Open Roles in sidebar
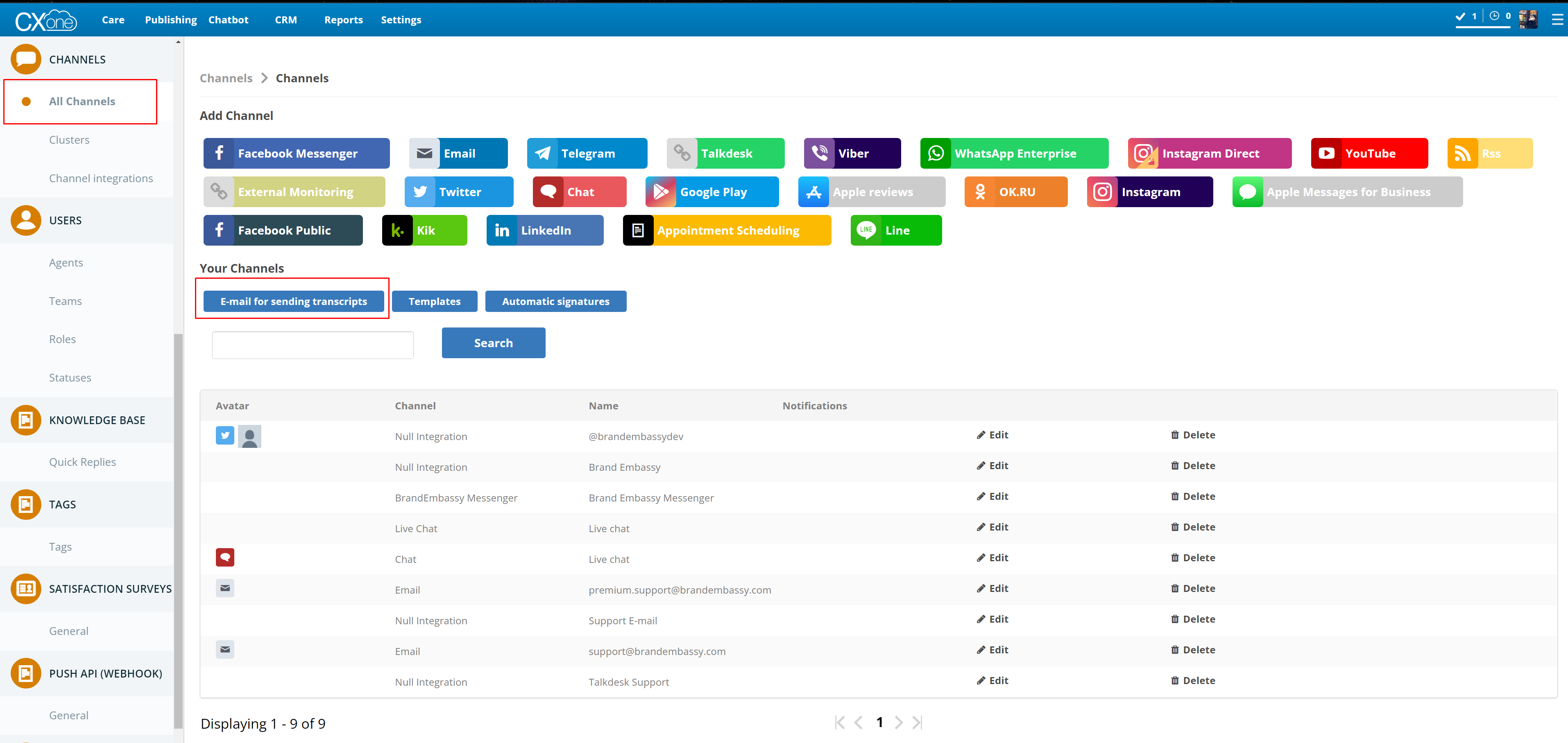This screenshot has width=1568, height=743. pos(62,339)
